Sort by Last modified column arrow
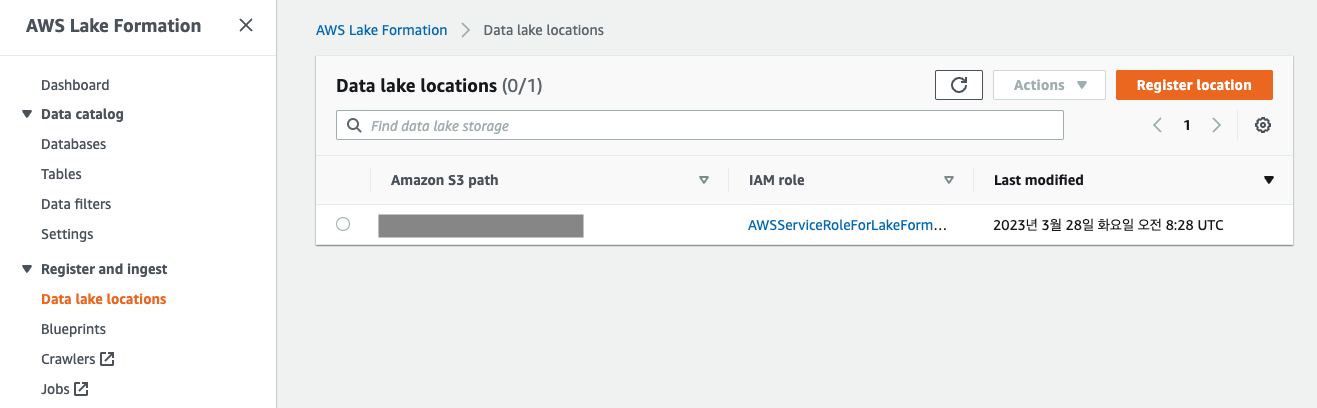Viewport: 1317px width, 408px height. 1269,180
